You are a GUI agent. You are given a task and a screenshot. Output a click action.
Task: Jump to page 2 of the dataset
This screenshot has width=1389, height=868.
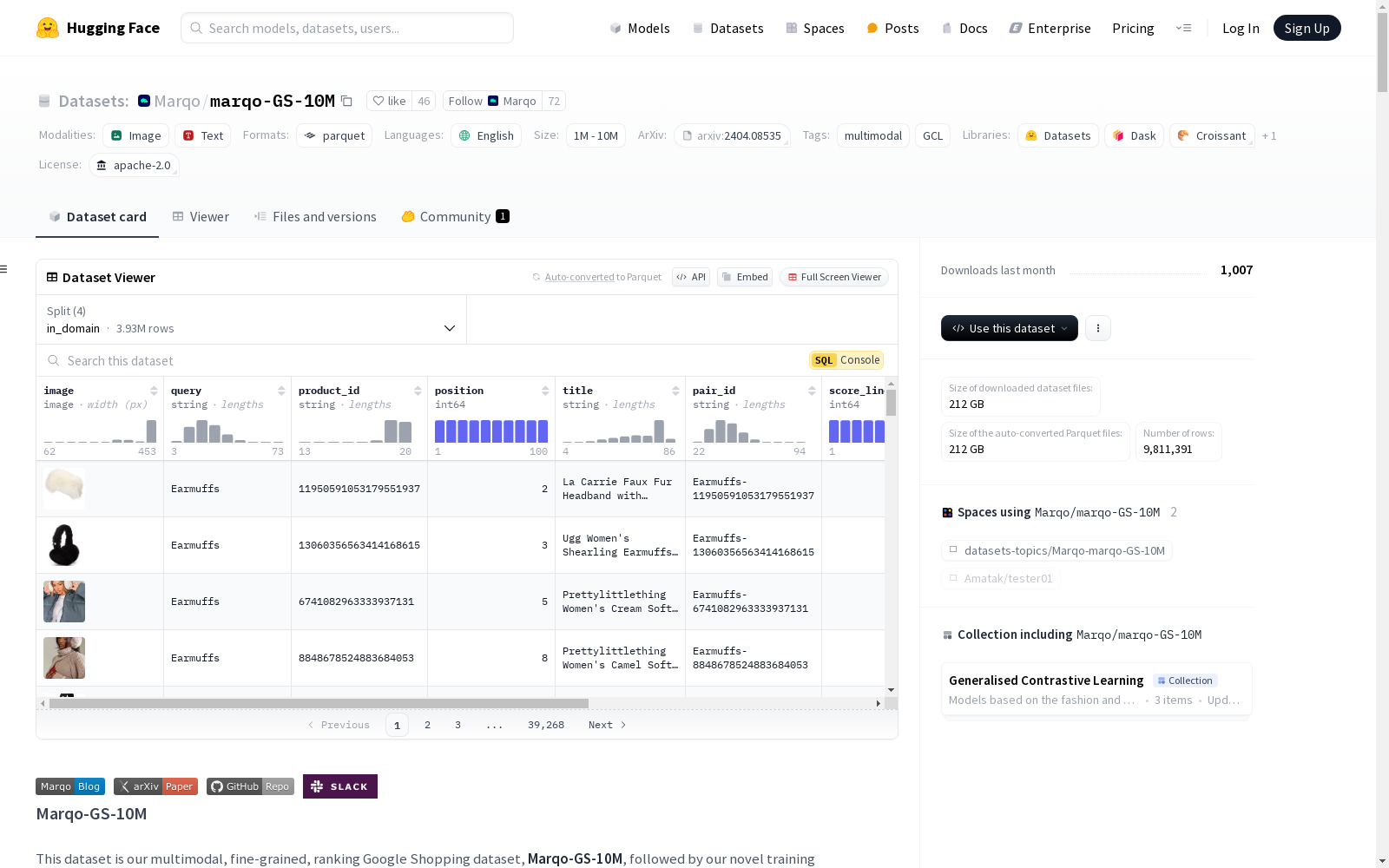[427, 725]
